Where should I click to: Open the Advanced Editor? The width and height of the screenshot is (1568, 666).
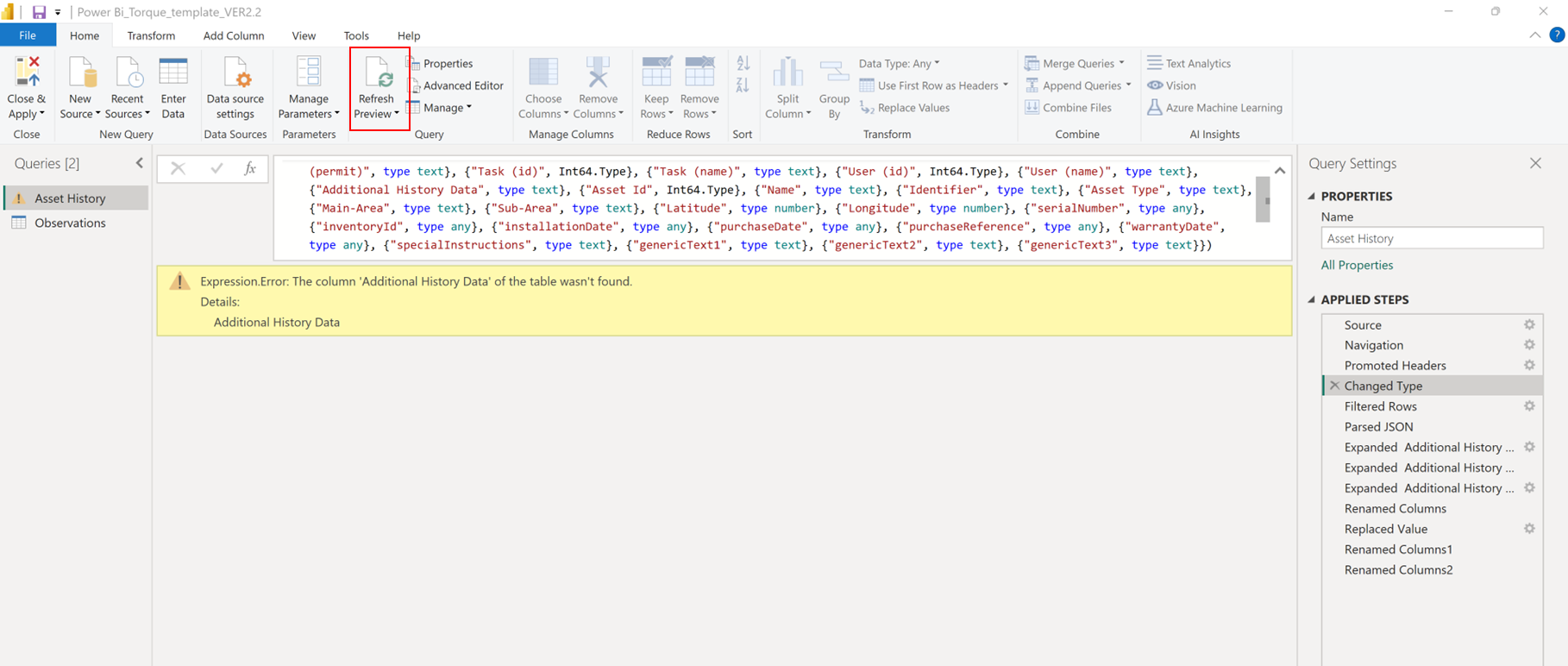[x=462, y=85]
